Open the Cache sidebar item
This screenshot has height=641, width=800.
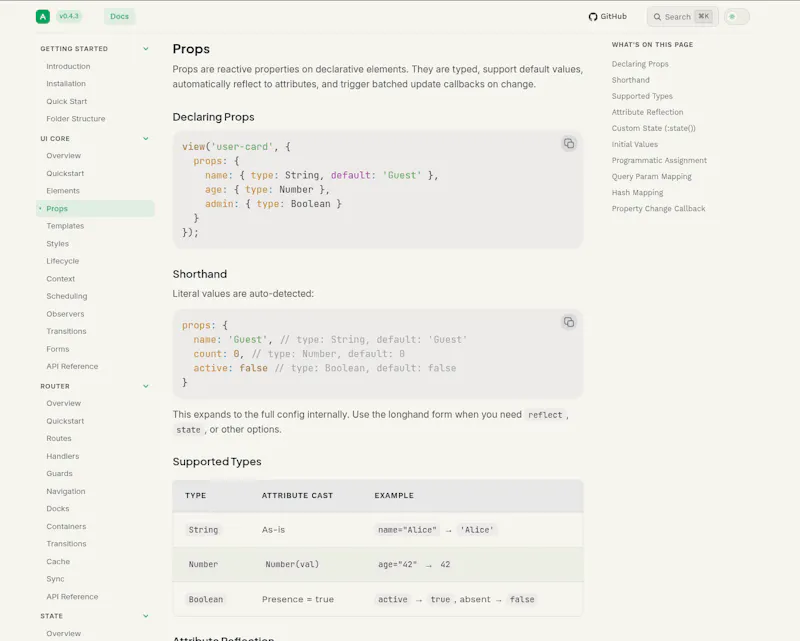[x=58, y=561]
